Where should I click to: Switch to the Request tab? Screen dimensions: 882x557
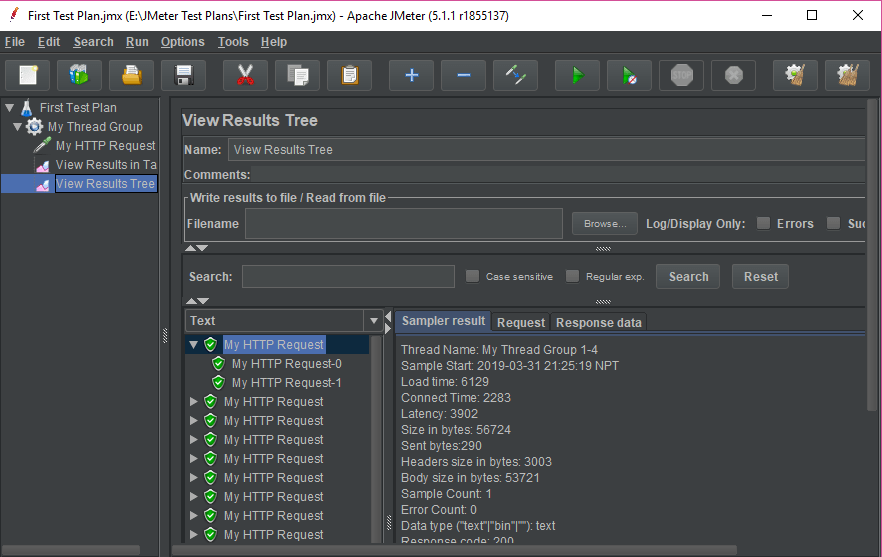pyautogui.click(x=521, y=322)
